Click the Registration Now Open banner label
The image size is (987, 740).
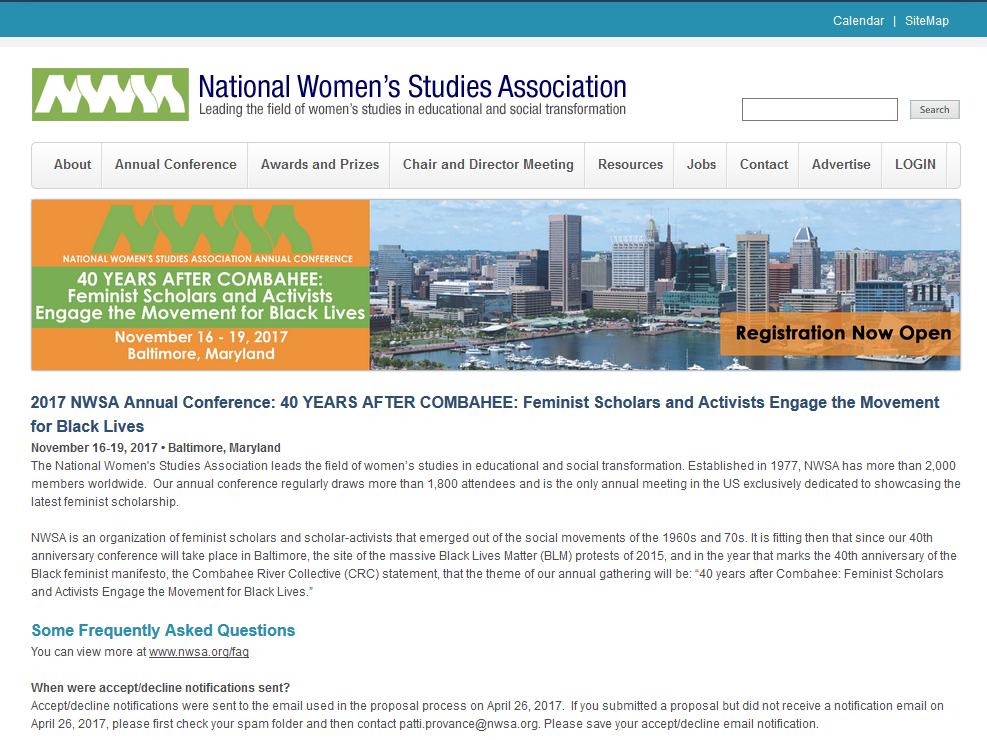[x=842, y=333]
